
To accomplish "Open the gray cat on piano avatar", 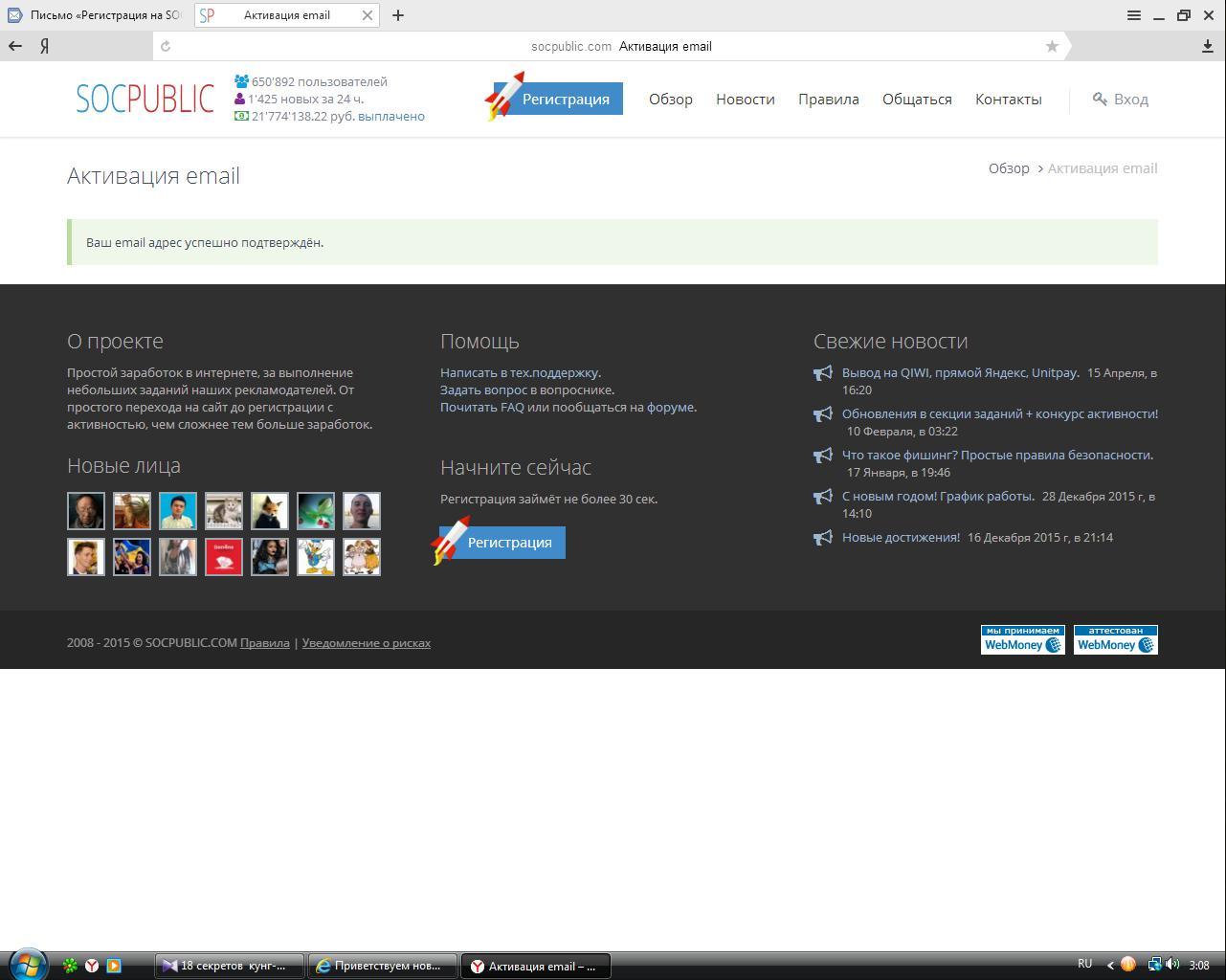I will coord(224,511).
